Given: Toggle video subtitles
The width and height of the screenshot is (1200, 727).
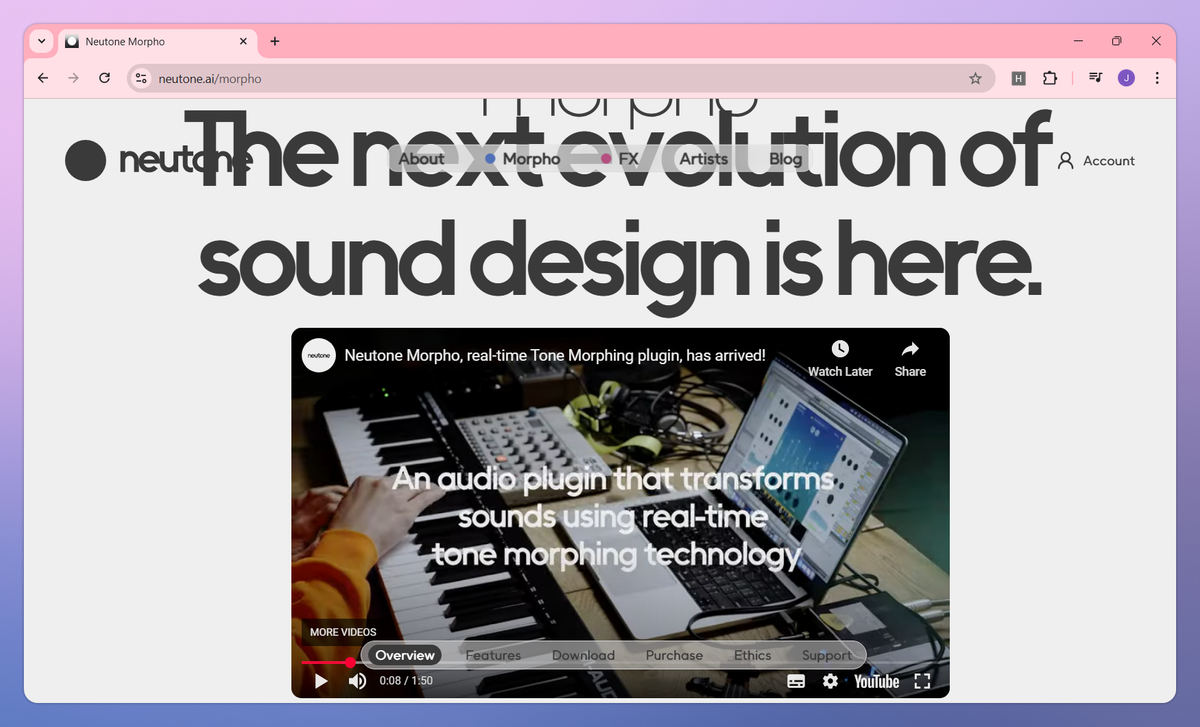Looking at the screenshot, I should click(796, 681).
